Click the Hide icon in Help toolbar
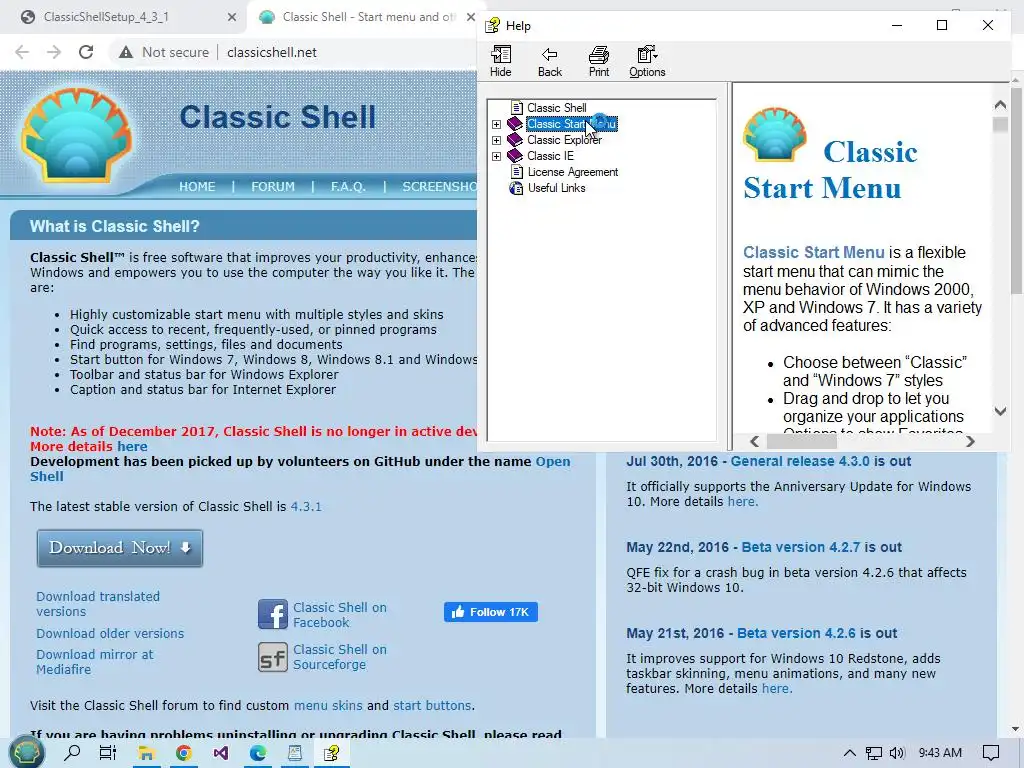1024x768 pixels. tap(501, 61)
